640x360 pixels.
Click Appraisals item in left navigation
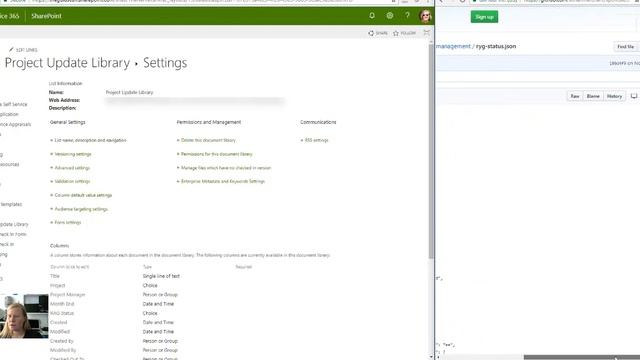coord(15,124)
